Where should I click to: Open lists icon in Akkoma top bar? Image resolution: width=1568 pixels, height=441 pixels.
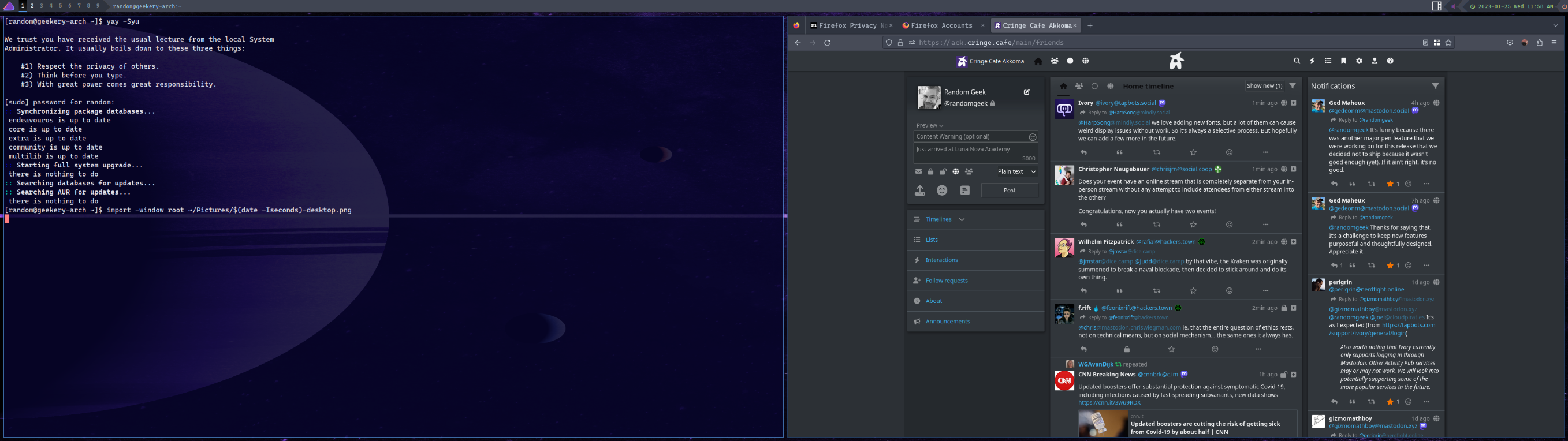click(x=1328, y=61)
